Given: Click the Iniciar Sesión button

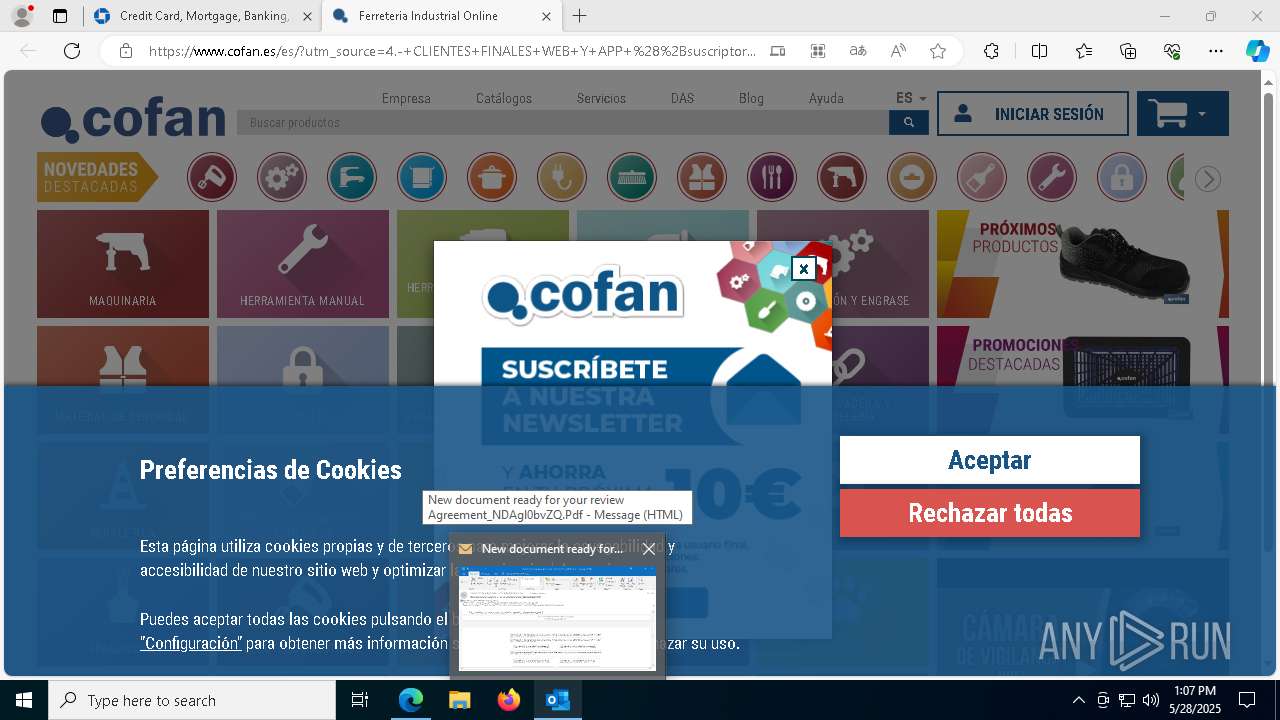Looking at the screenshot, I should point(1033,114).
